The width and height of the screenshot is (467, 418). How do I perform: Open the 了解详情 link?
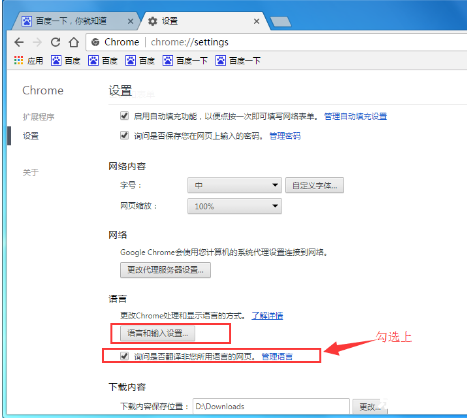coord(267,315)
